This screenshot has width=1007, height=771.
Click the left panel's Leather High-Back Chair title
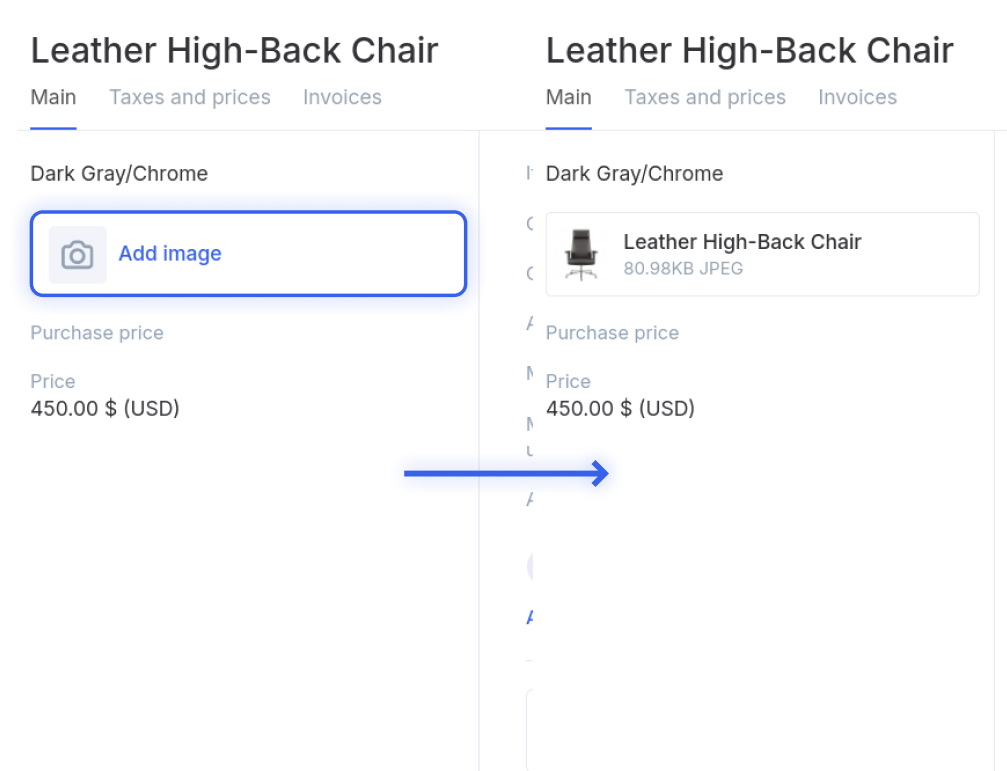234,51
